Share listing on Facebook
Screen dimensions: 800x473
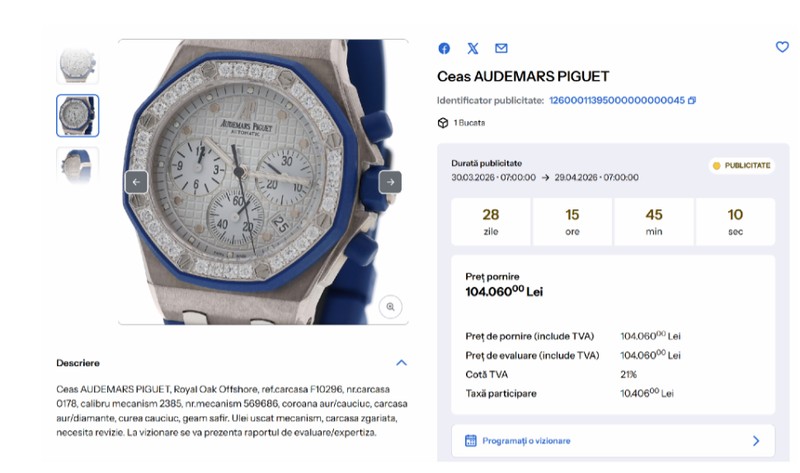click(444, 48)
